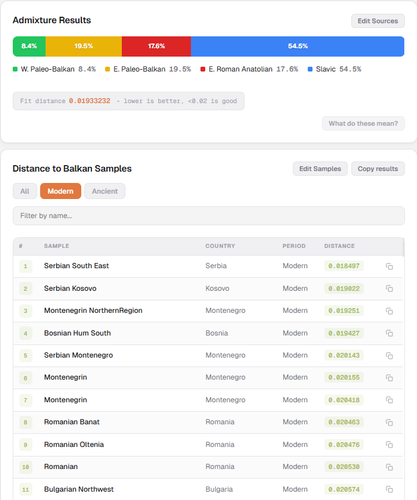Click the distance value 0.019022
The image size is (417, 500).
[344, 289]
